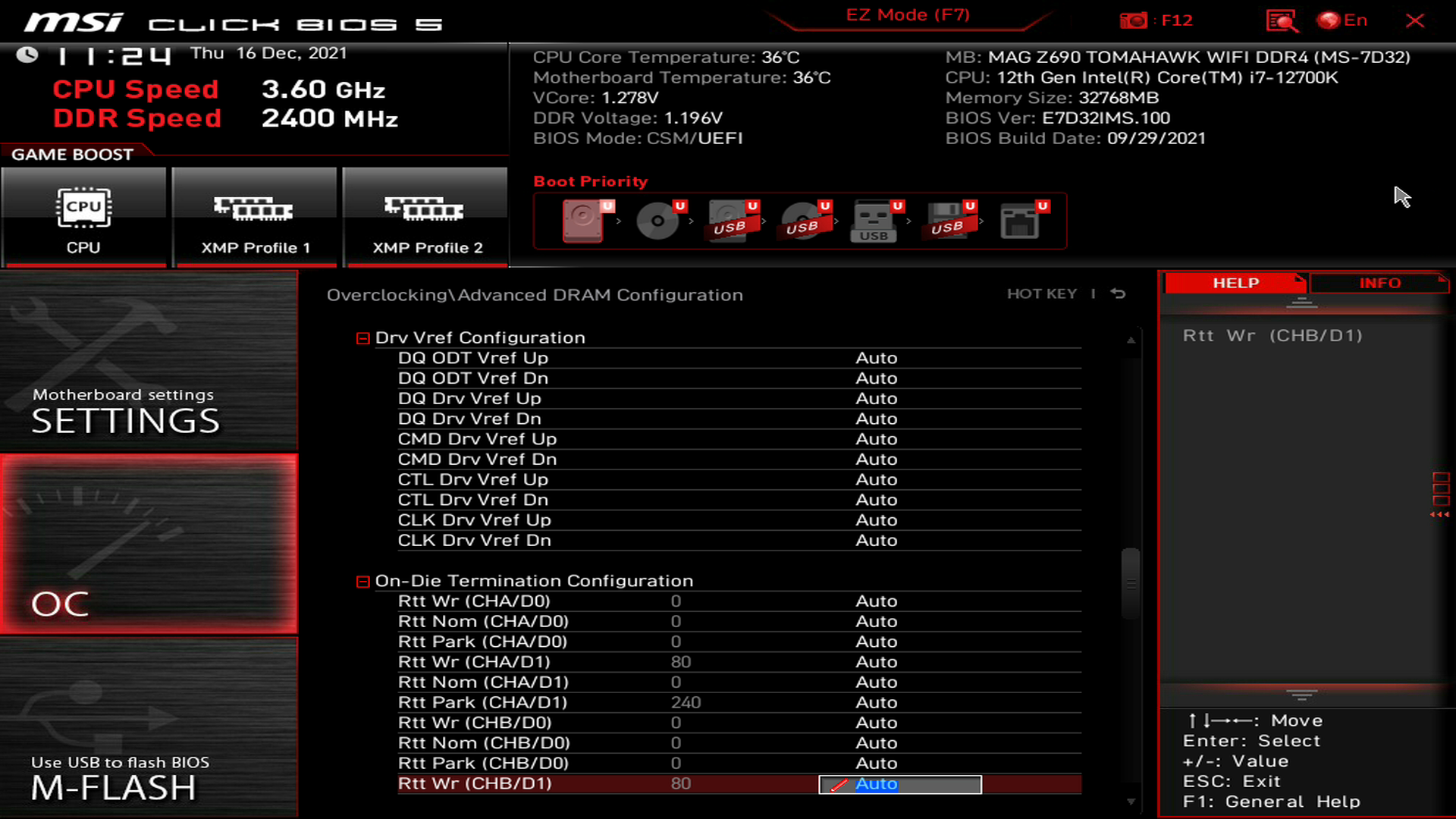Expand the Drv Vref Configuration section
This screenshot has width=1456, height=819.
pyautogui.click(x=362, y=337)
